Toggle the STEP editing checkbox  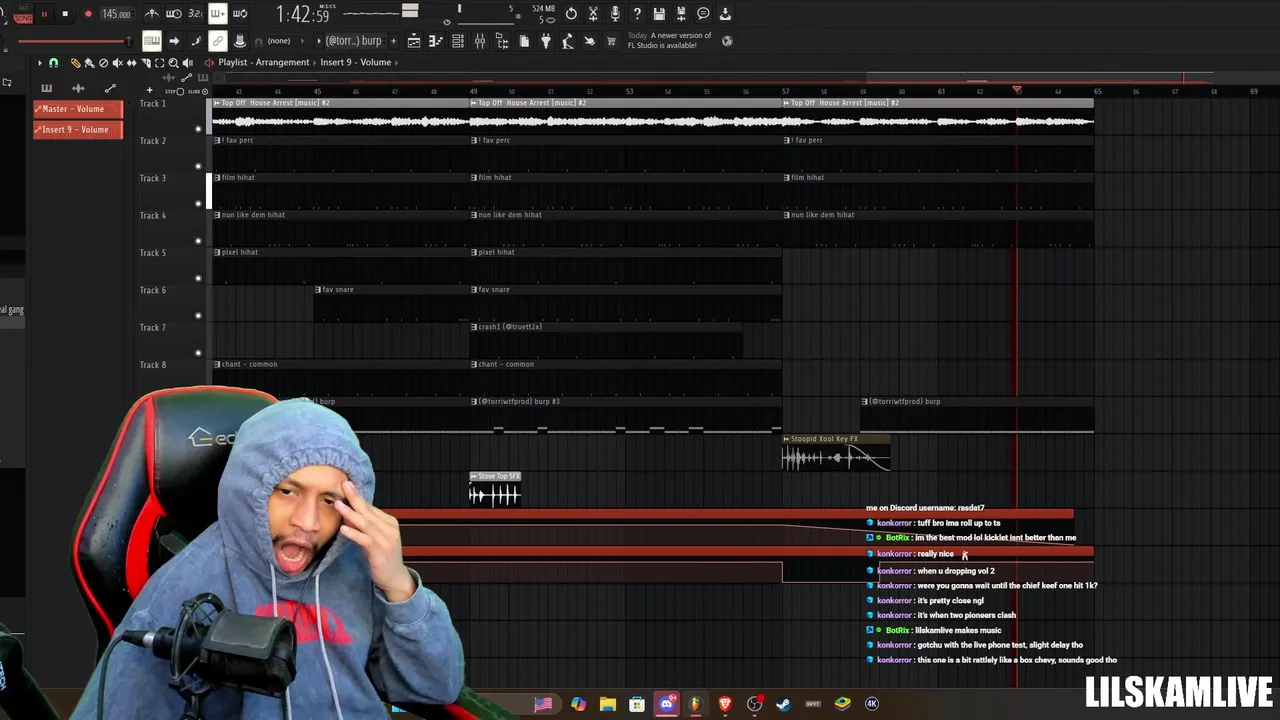click(181, 92)
